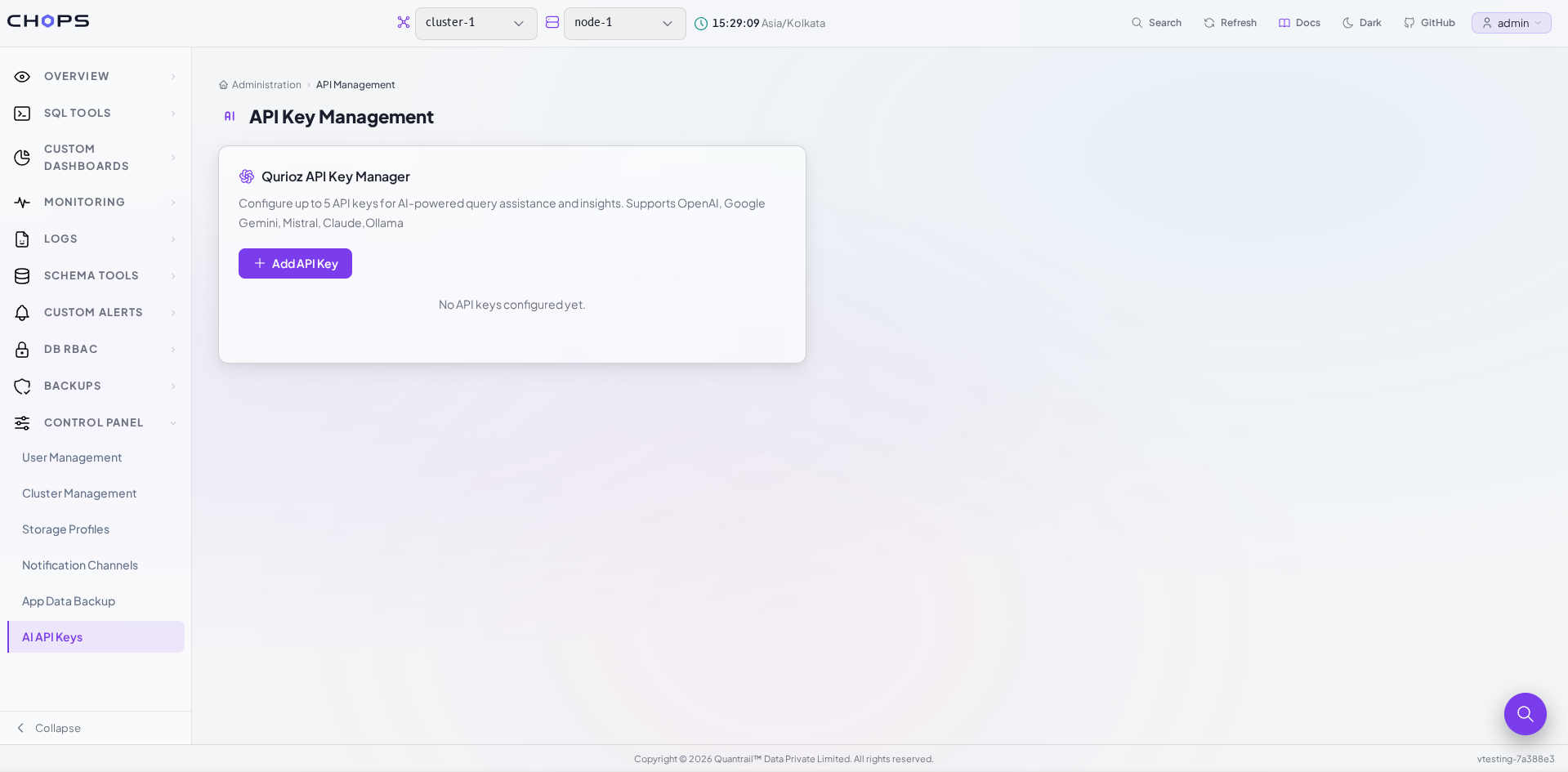Click the Overview eye icon
Screen dimensions: 1568x772
[x=22, y=77]
